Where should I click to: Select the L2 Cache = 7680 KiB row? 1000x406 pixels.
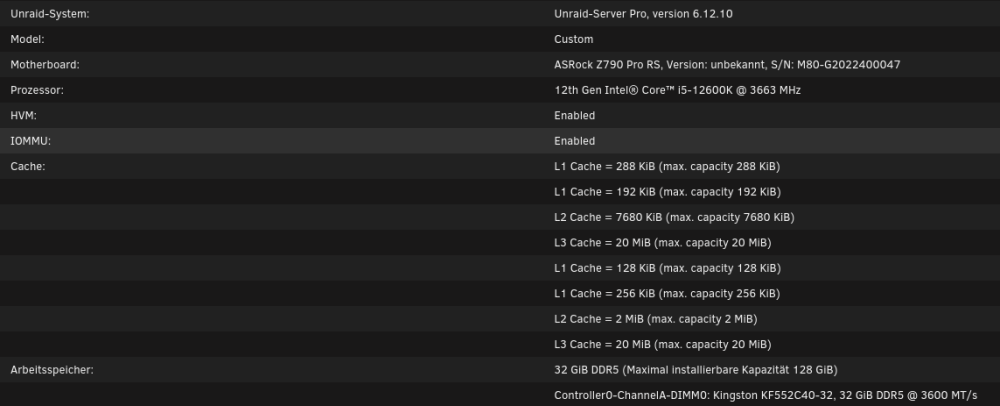[x=674, y=217]
